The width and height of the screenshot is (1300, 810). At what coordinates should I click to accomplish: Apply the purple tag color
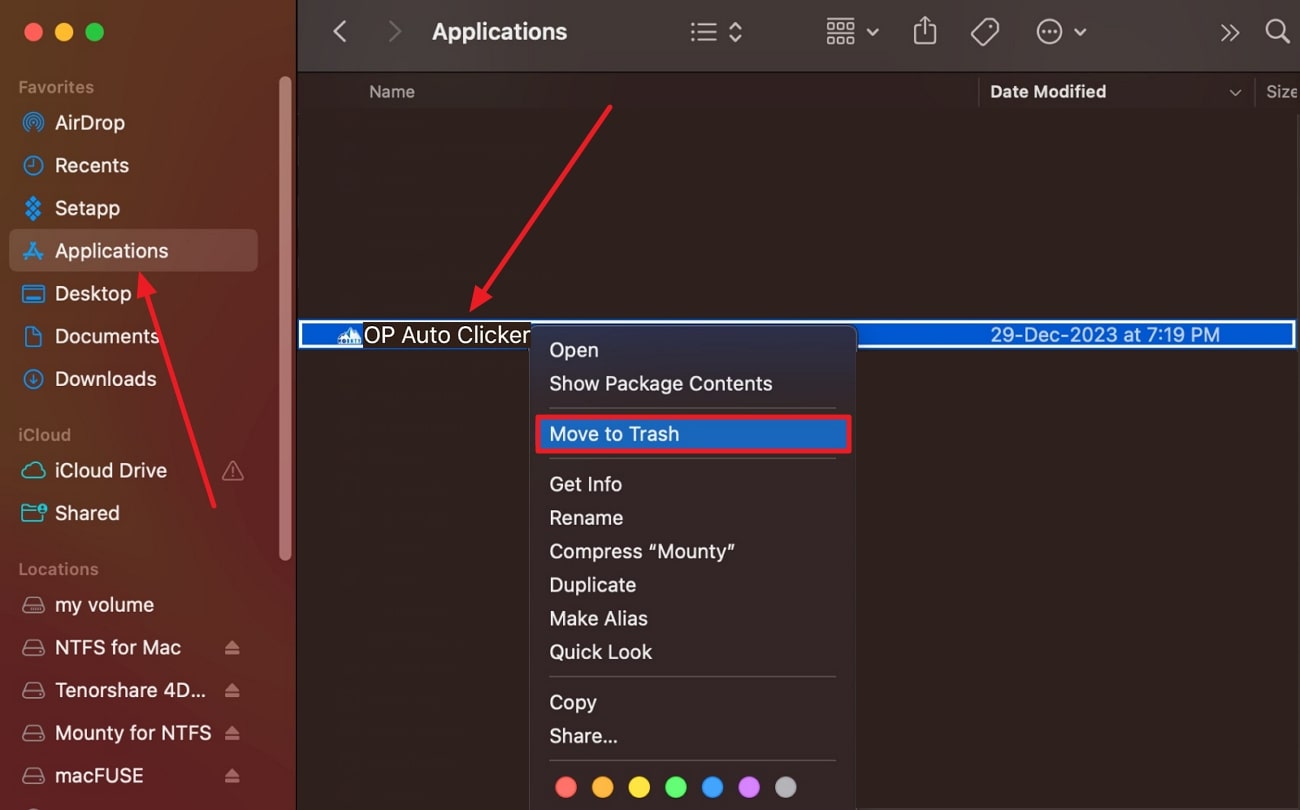click(x=749, y=788)
